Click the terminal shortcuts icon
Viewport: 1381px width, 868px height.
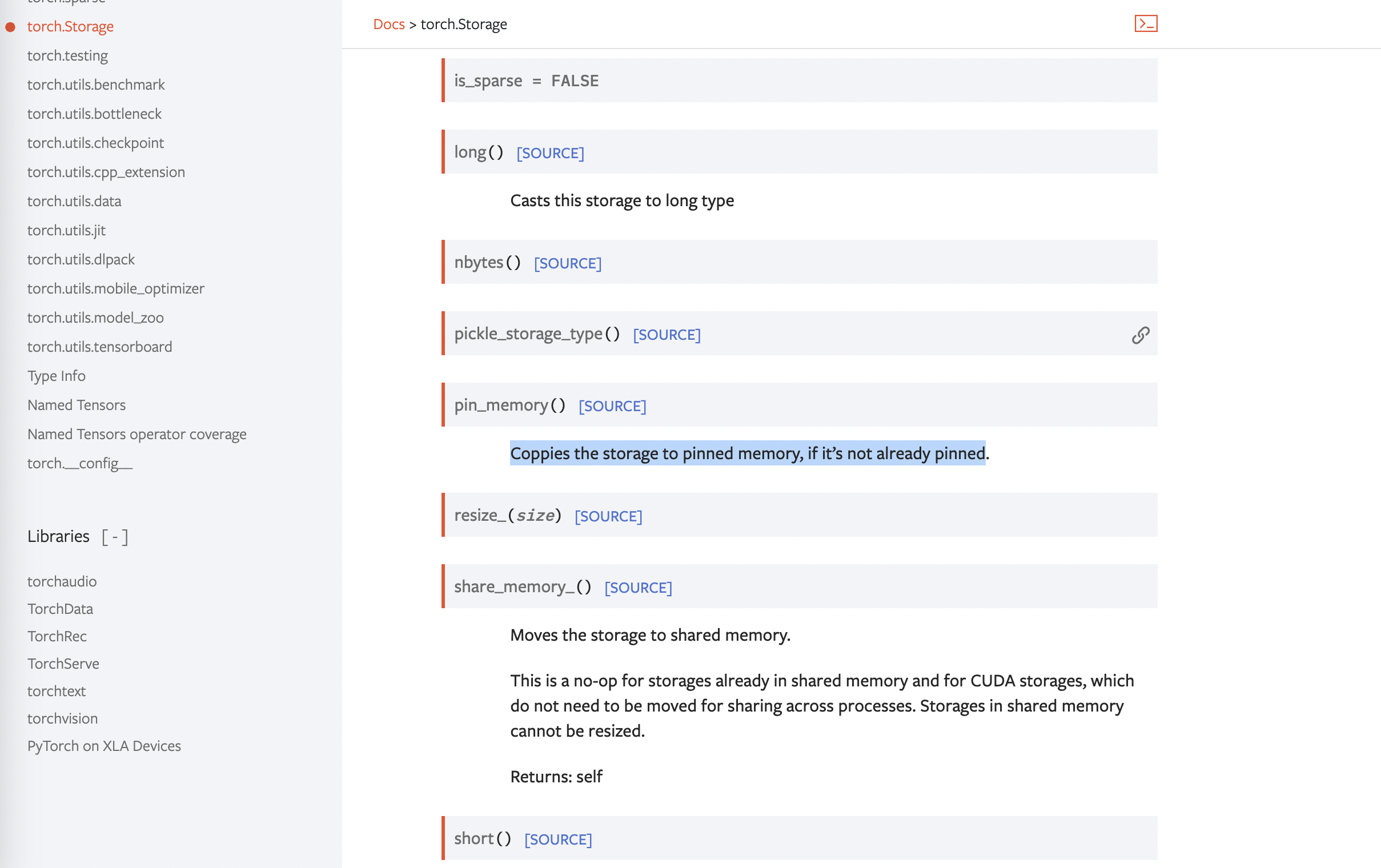1145,23
